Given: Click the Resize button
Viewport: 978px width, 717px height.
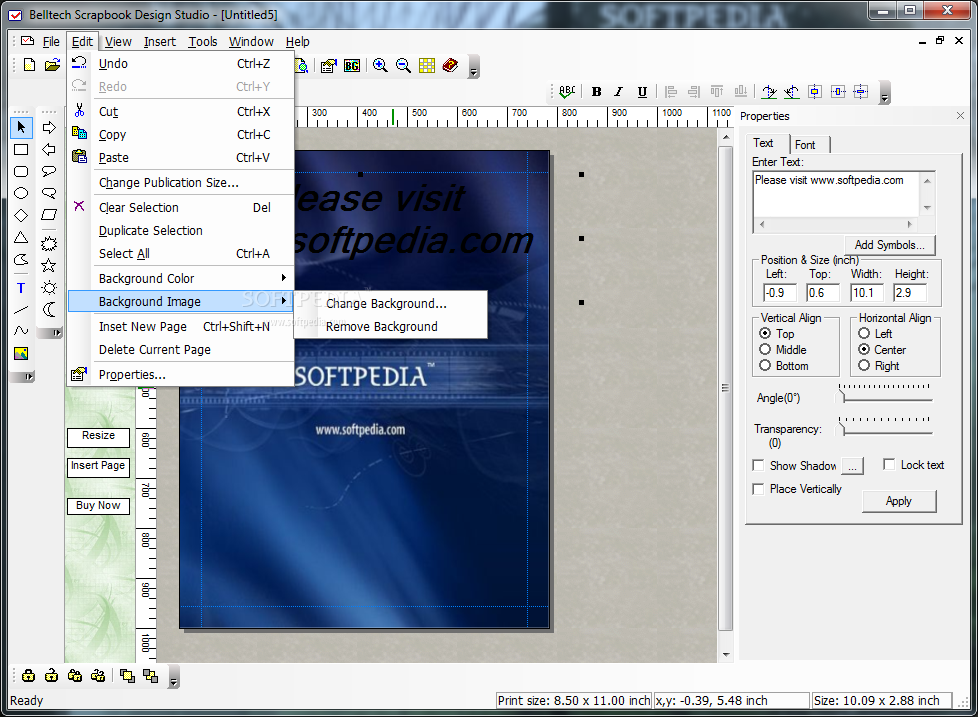Looking at the screenshot, I should pyautogui.click(x=99, y=436).
